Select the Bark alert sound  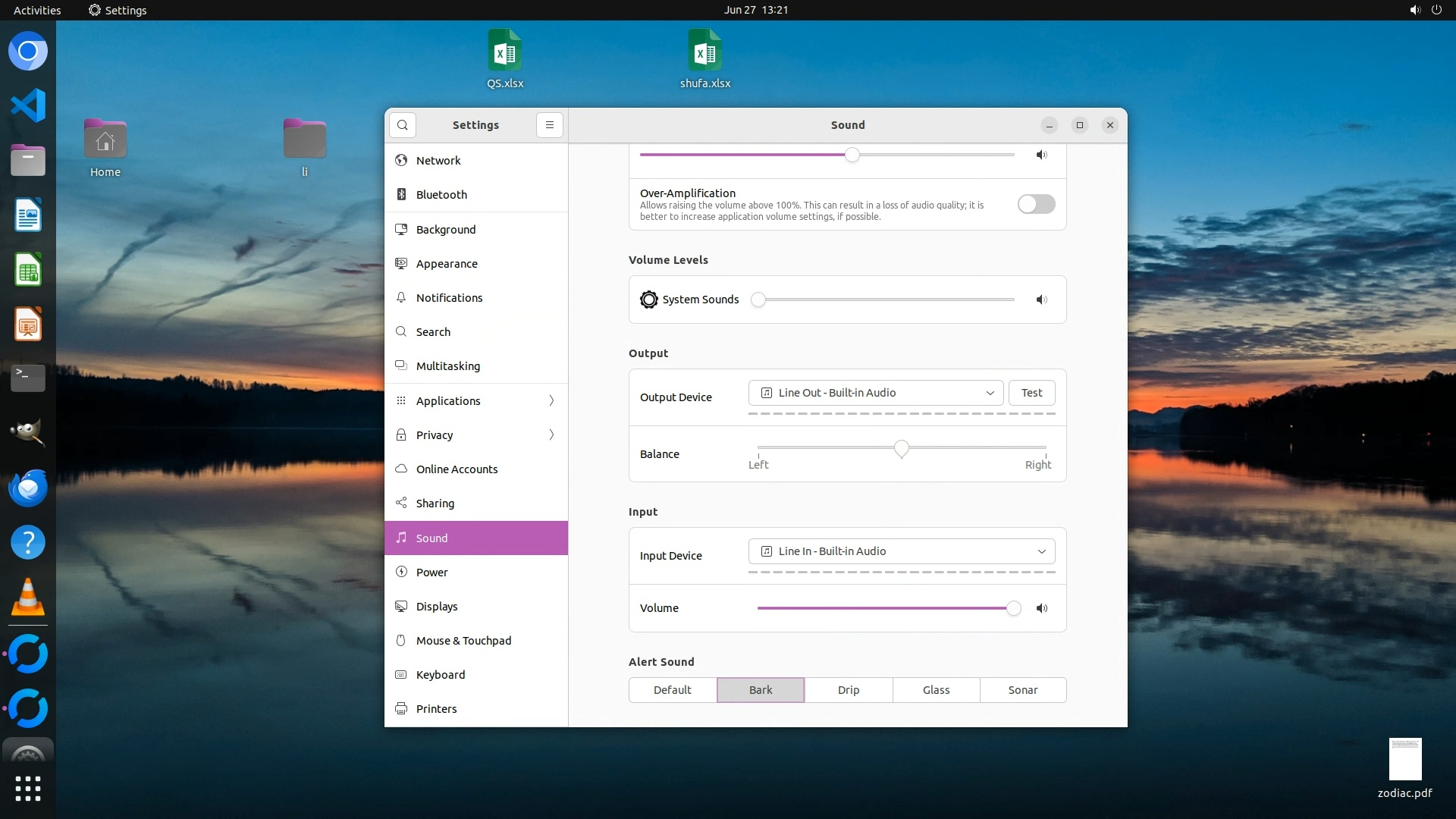coord(761,690)
